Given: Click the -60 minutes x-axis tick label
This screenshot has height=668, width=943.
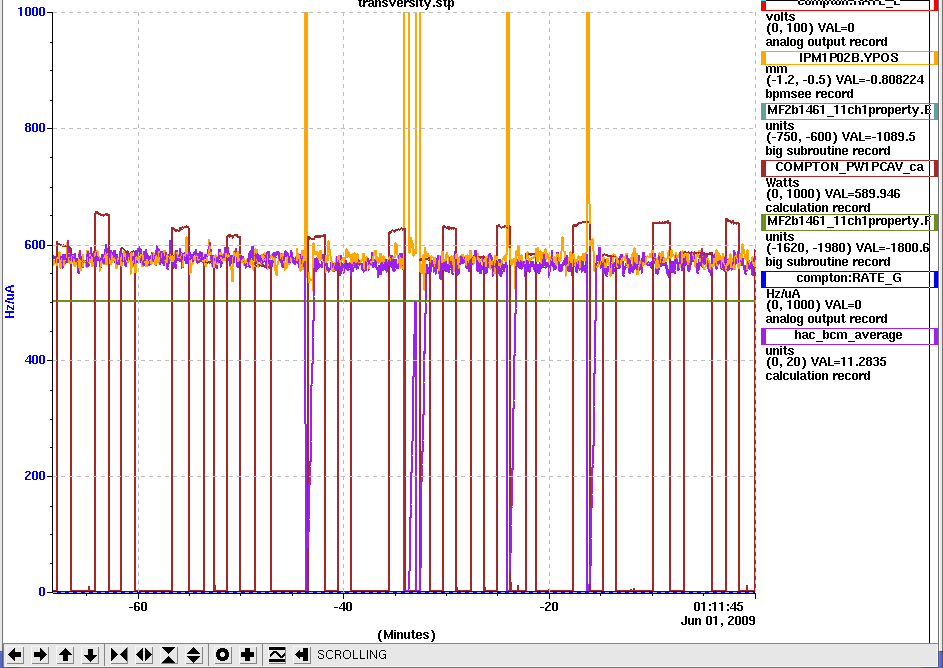Looking at the screenshot, I should (138, 607).
